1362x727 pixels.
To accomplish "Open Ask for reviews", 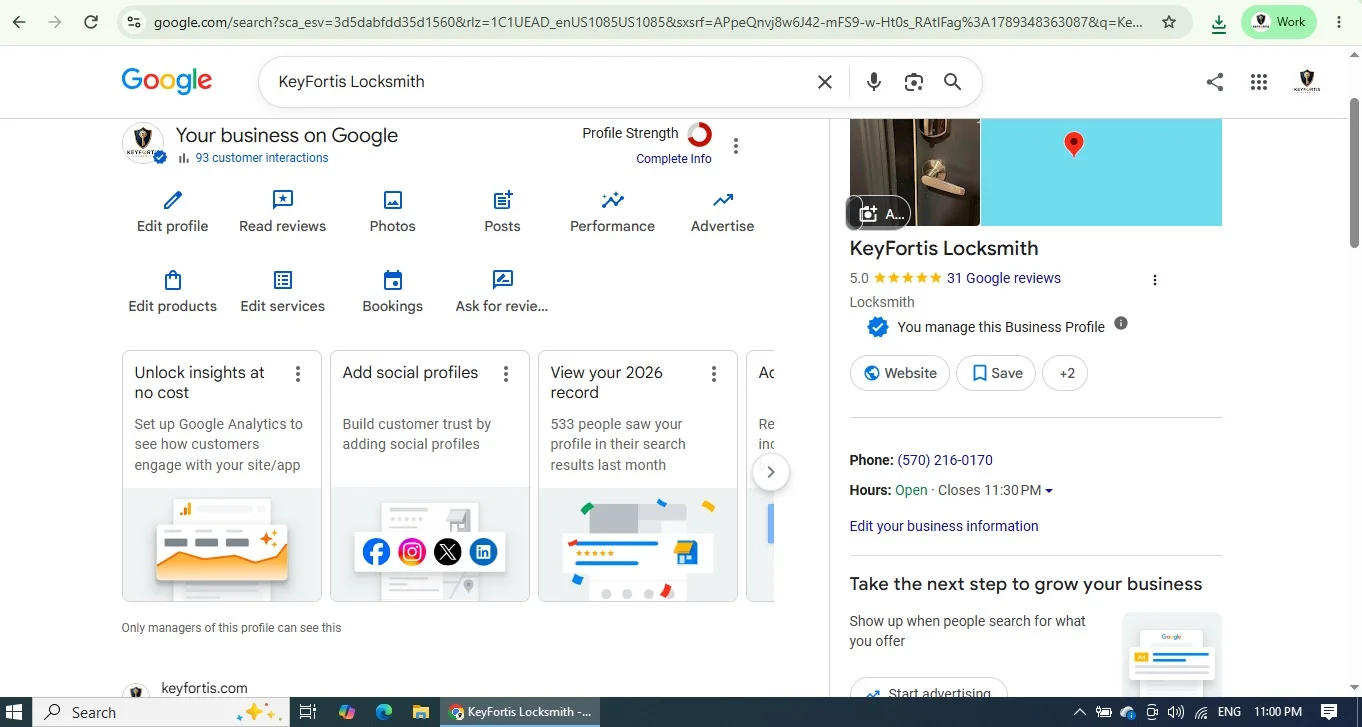I will (502, 292).
